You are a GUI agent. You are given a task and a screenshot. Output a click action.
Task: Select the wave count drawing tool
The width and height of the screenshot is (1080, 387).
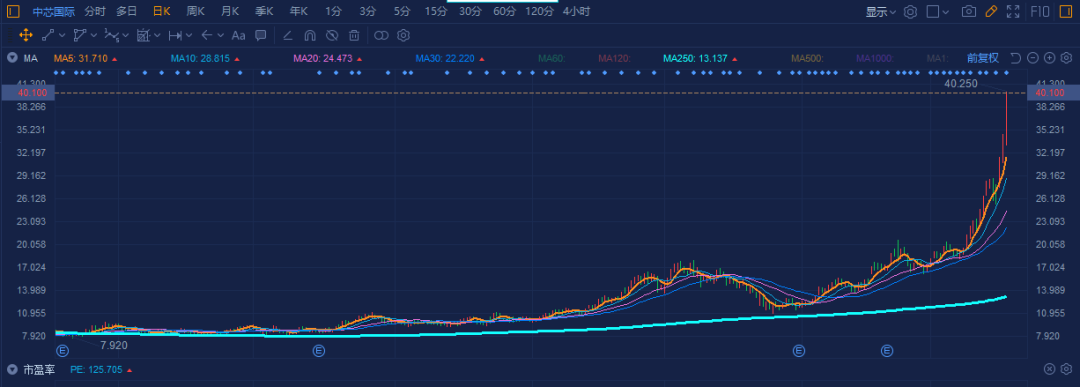coord(112,35)
